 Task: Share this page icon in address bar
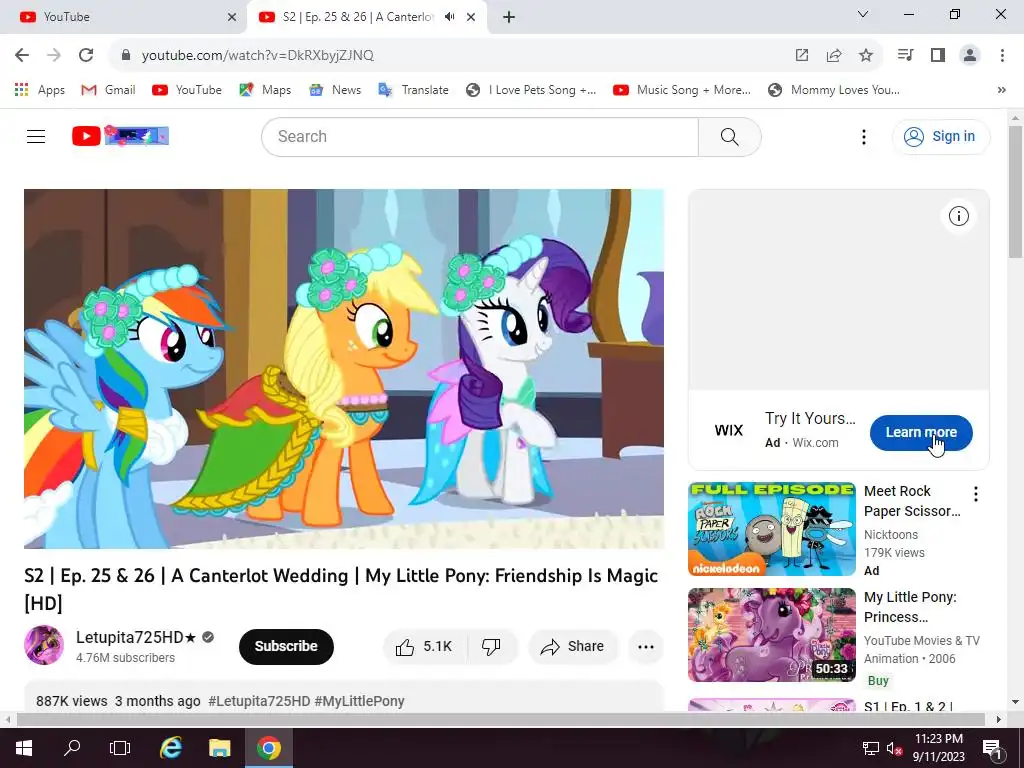point(833,56)
